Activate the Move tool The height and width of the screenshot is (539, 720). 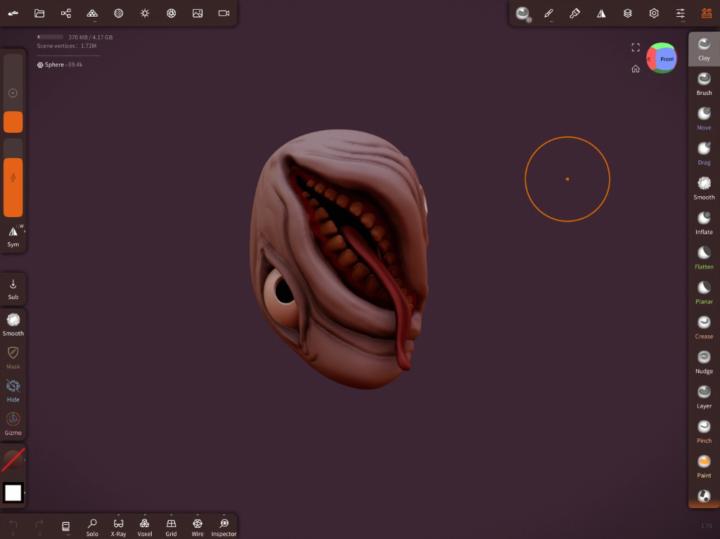click(x=704, y=117)
